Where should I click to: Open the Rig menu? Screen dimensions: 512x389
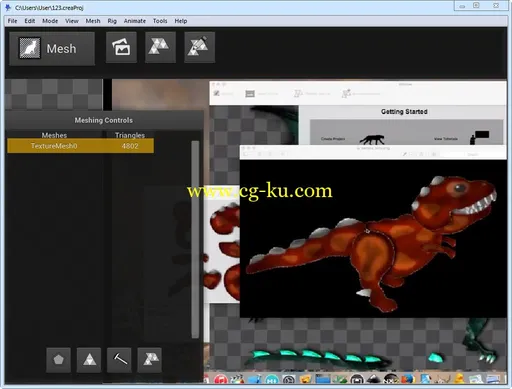112,21
